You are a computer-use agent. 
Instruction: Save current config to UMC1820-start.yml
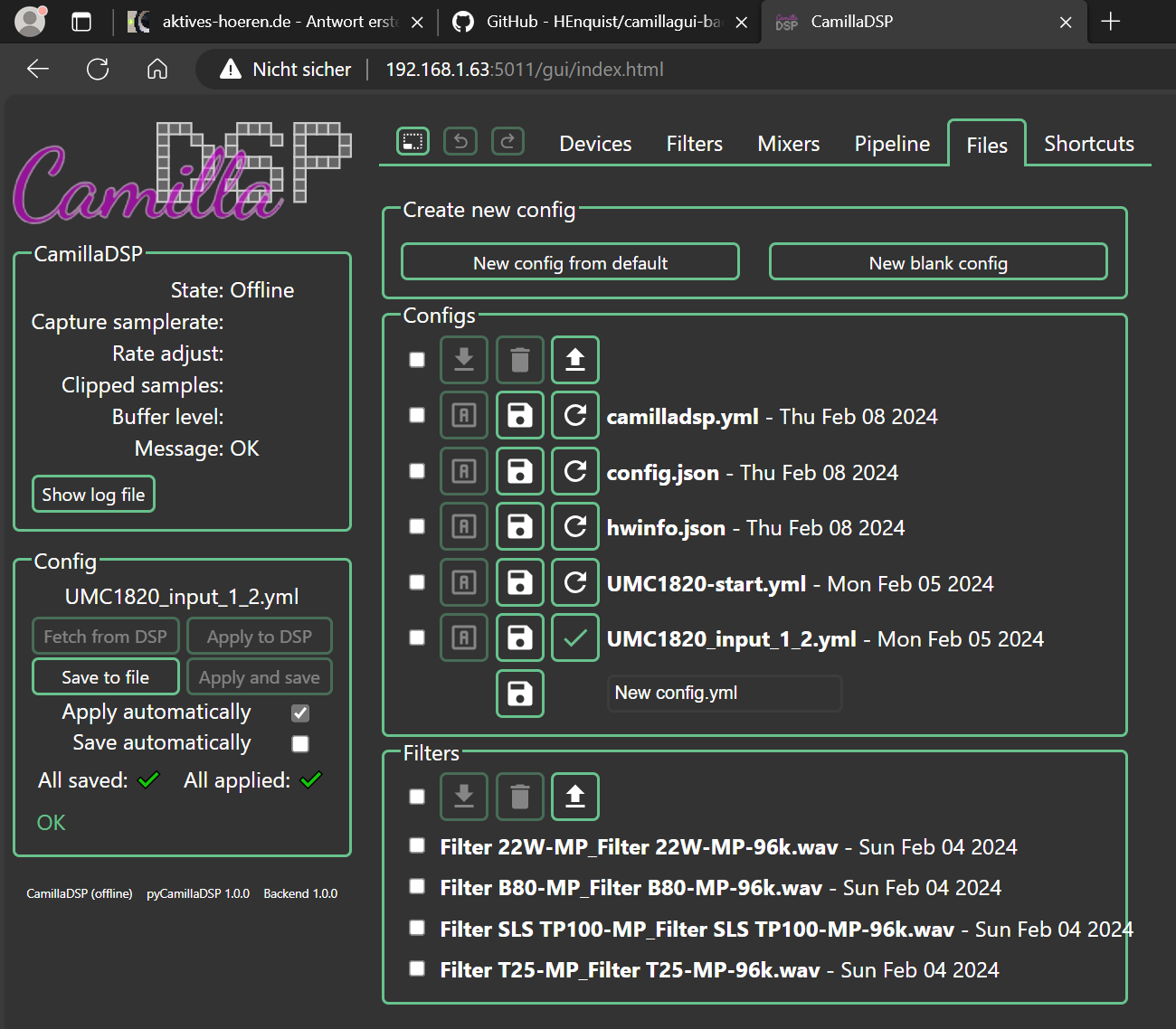[x=520, y=582]
